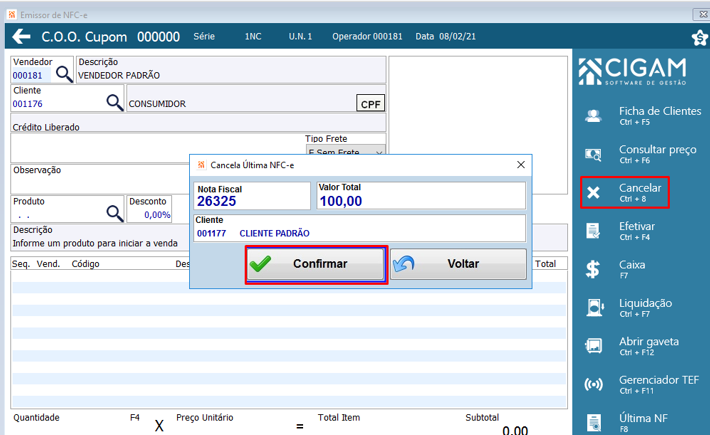Click the Desconto percentage field
Image resolution: width=710 pixels, height=435 pixels.
pyautogui.click(x=149, y=214)
